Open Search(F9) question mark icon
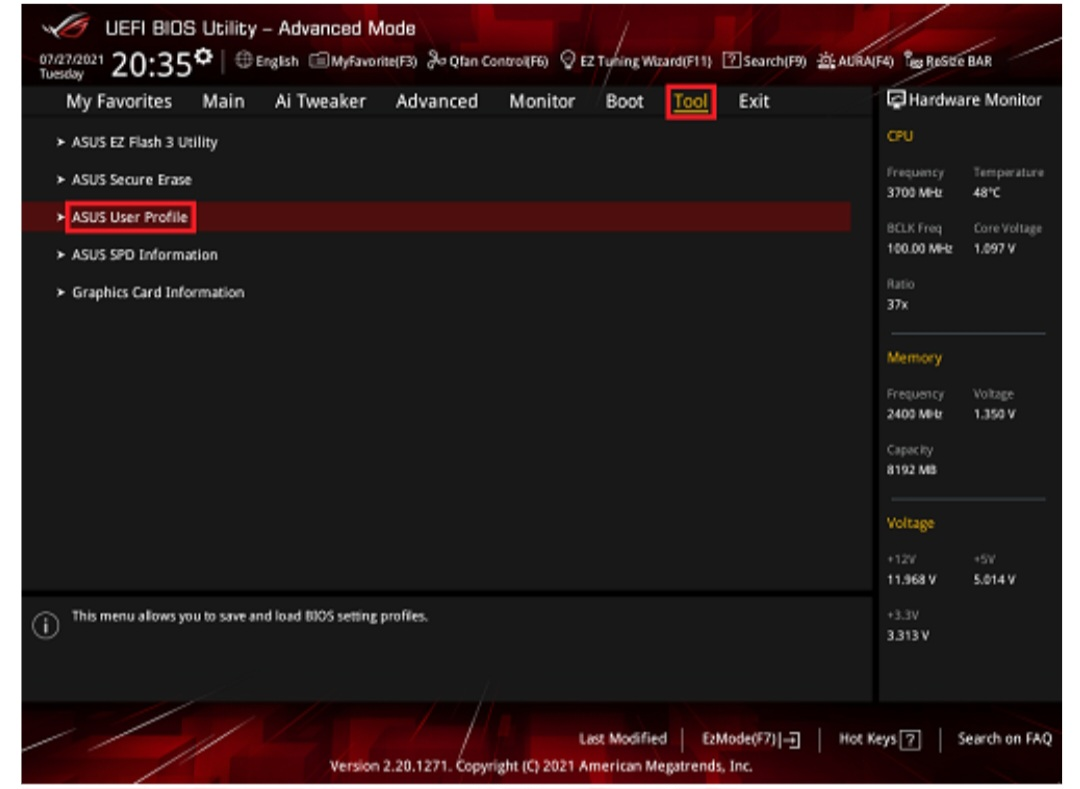The image size is (1080, 789). (x=731, y=61)
